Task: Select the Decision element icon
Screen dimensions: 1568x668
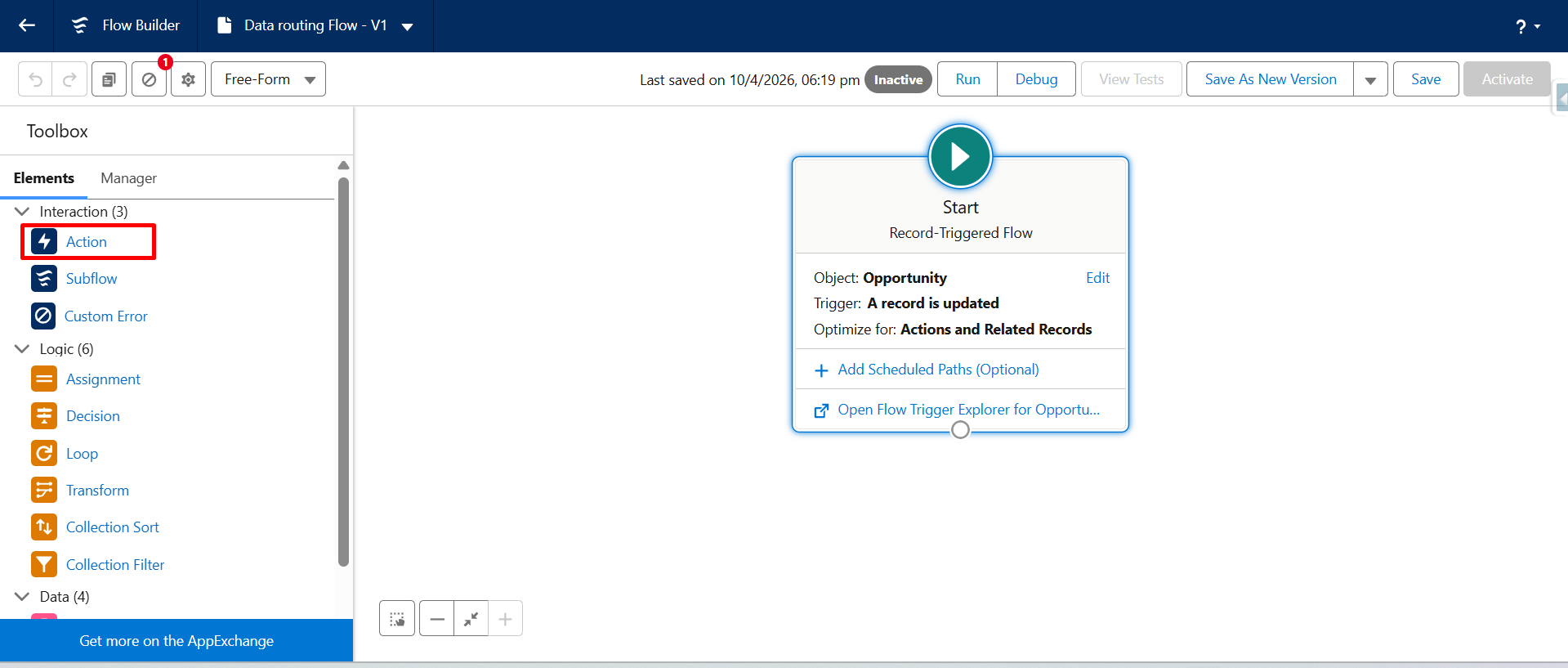Action: click(x=44, y=415)
